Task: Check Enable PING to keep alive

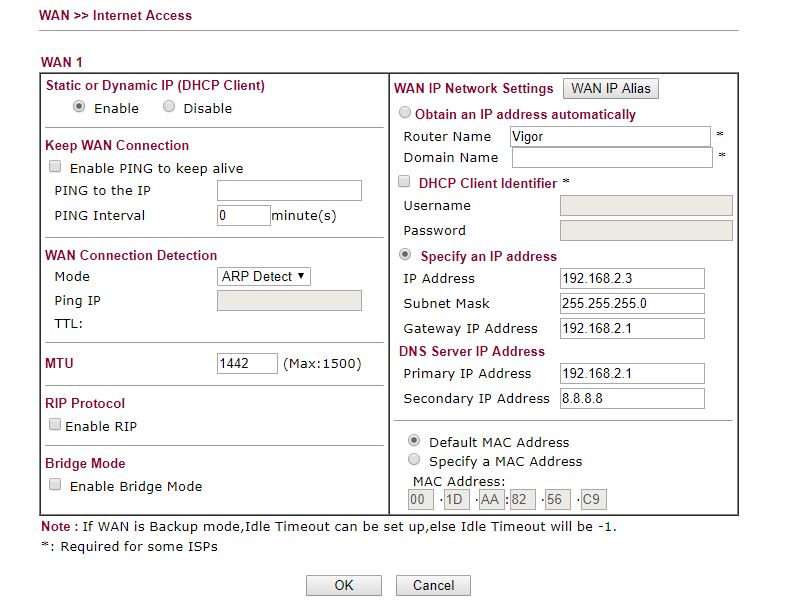Action: click(x=56, y=167)
